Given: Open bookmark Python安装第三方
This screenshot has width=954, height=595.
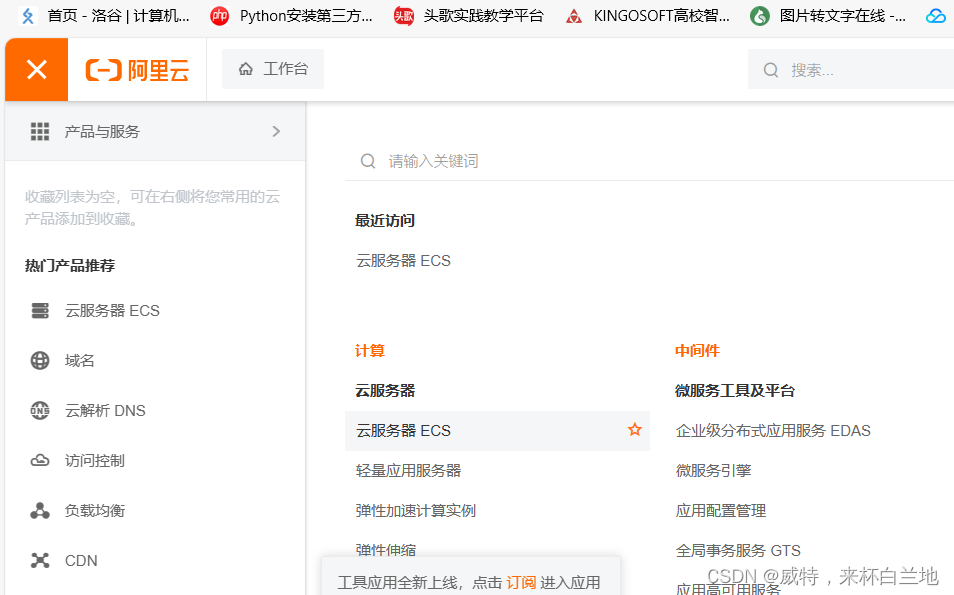Looking at the screenshot, I should pyautogui.click(x=291, y=16).
